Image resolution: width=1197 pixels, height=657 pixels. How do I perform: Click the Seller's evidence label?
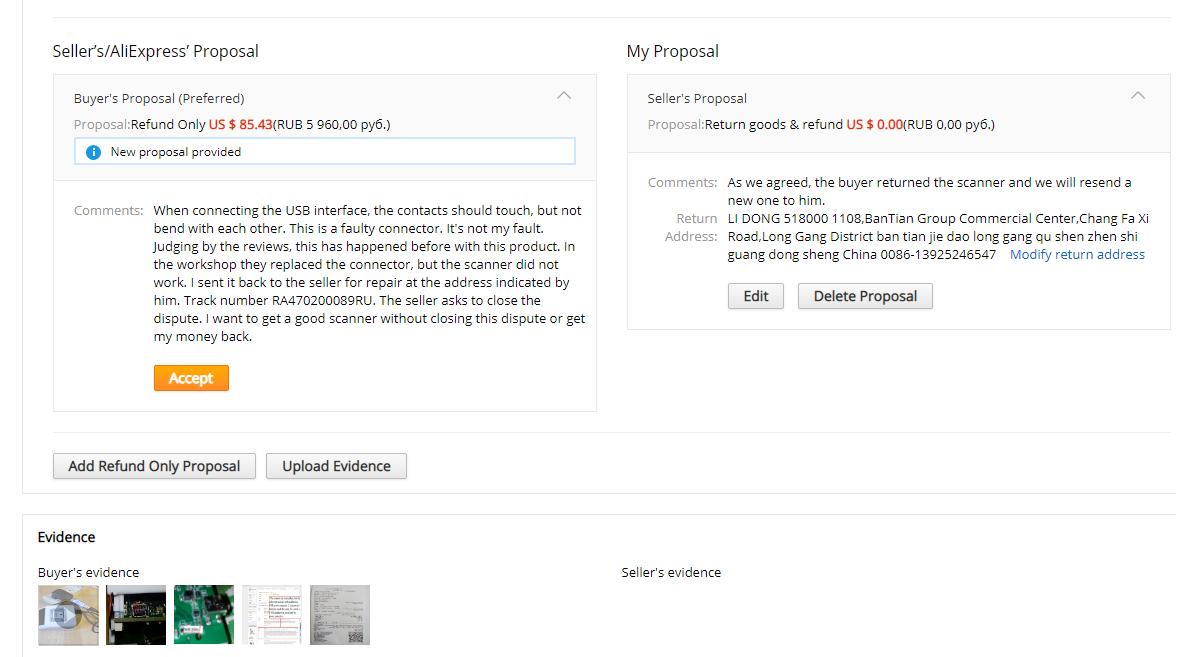[x=671, y=572]
